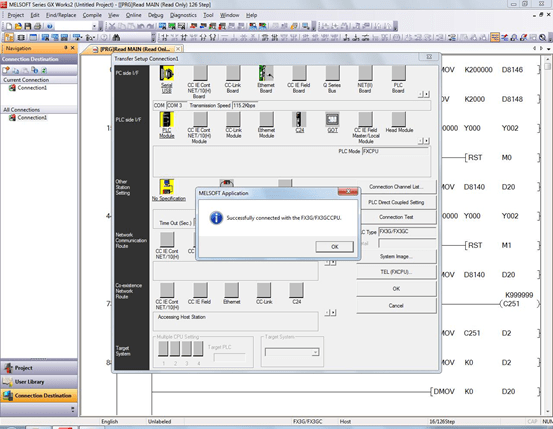Viewport: 553px width, 429px height.
Task: Click the binoculars Find icon
Action: [x=116, y=37]
